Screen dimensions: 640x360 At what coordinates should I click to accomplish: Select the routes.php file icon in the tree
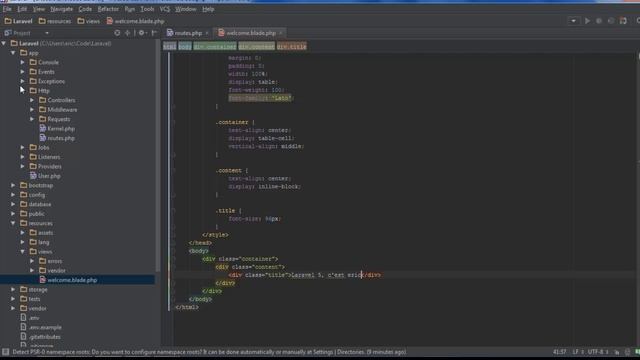click(43, 138)
